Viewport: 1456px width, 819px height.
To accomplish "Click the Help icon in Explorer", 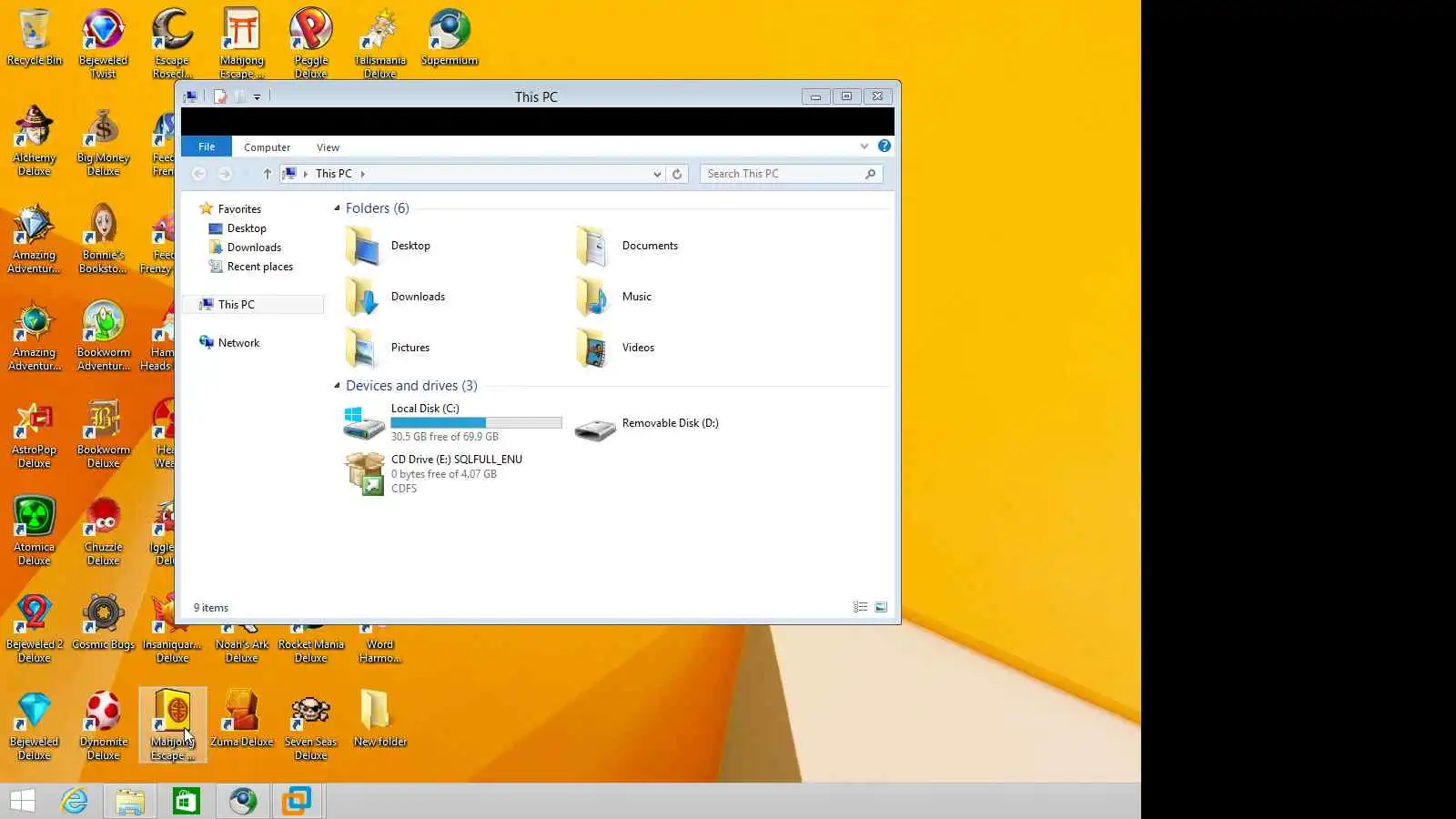I will coord(884,146).
